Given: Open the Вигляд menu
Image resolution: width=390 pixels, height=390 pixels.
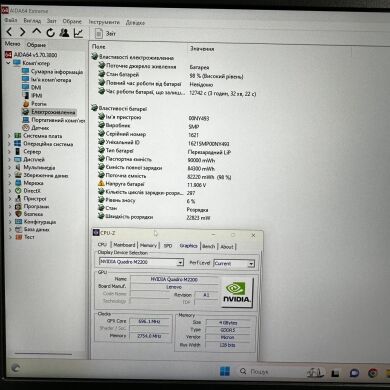Looking at the screenshot, I should coord(32,21).
